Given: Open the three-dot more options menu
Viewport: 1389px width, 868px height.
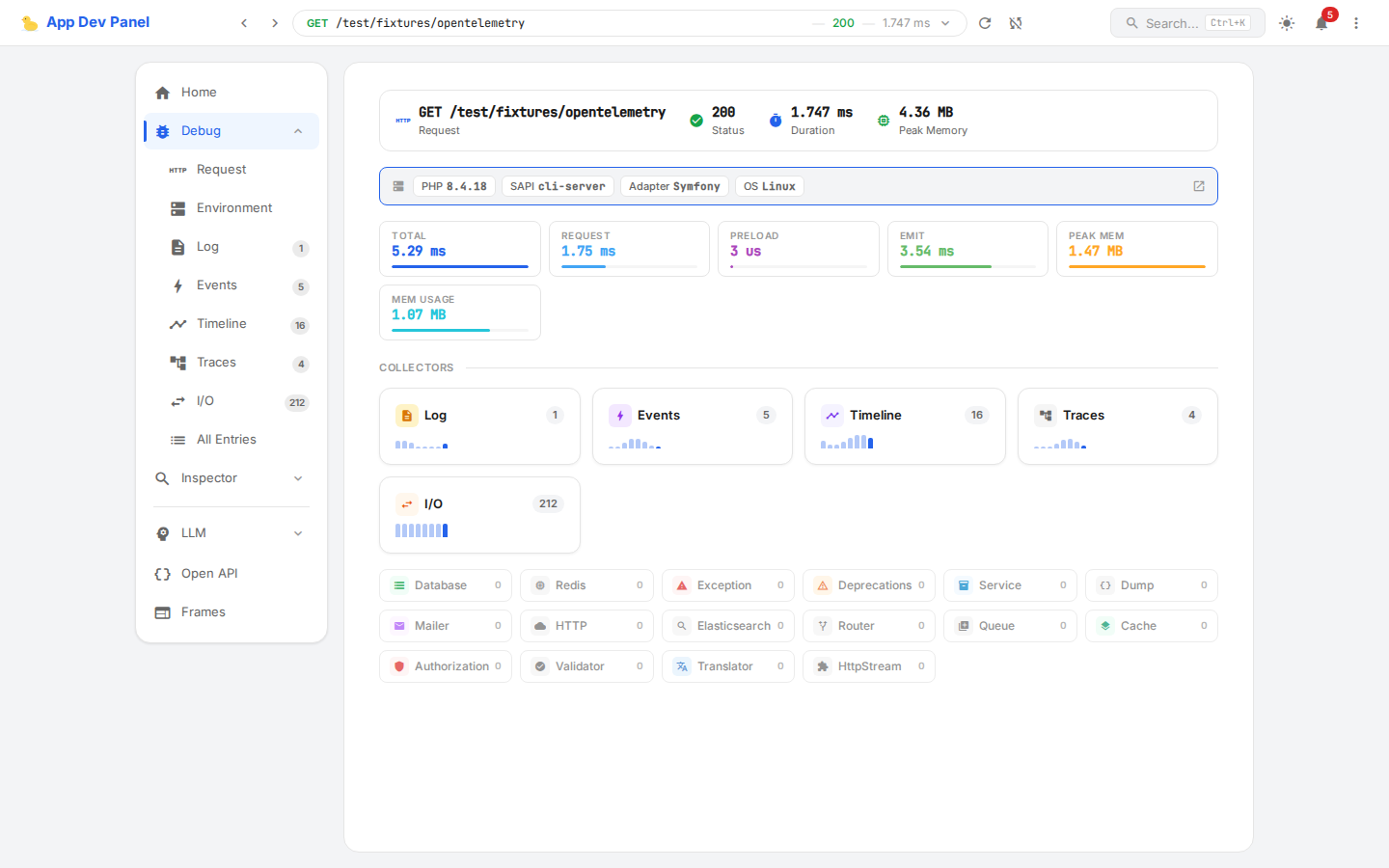Looking at the screenshot, I should click(x=1356, y=23).
